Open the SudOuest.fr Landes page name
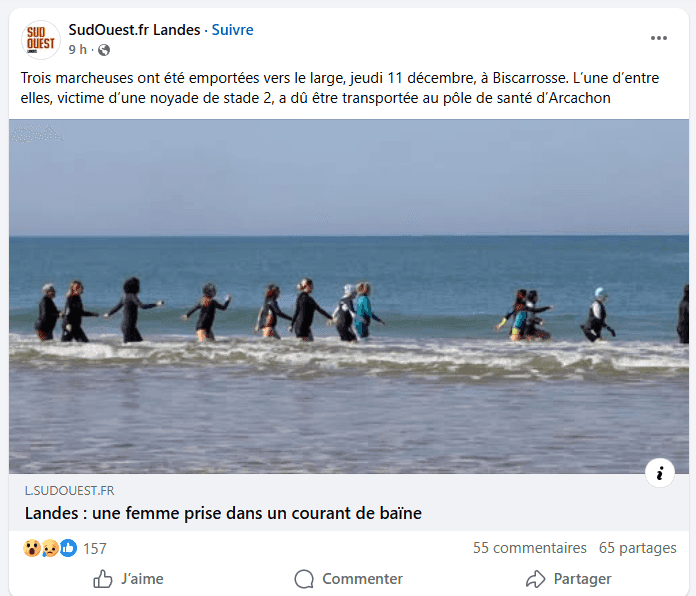 [x=134, y=30]
